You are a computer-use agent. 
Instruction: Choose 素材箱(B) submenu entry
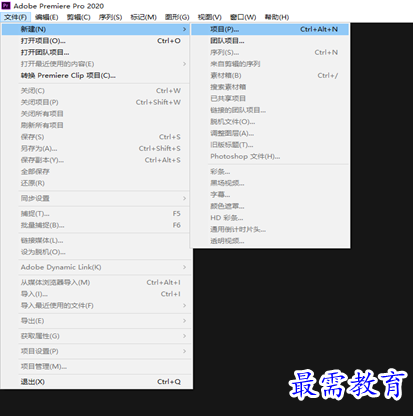(x=270, y=75)
